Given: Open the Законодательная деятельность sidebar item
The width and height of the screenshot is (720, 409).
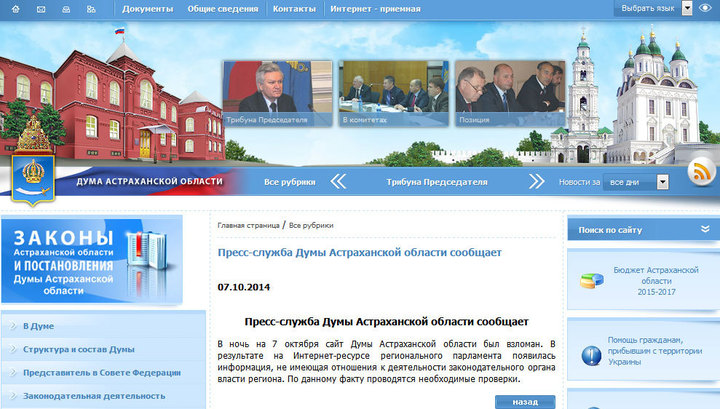Looking at the screenshot, I should 94,396.
